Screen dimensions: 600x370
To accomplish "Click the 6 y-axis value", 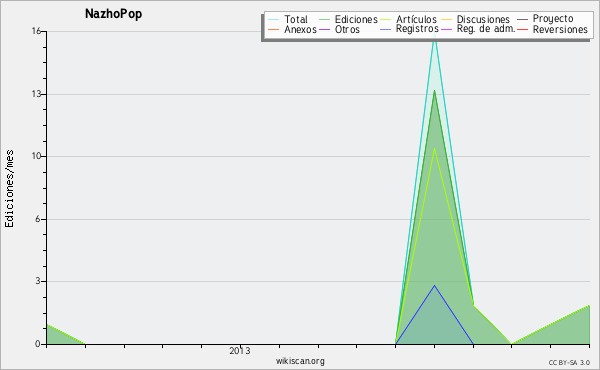I will point(38,219).
